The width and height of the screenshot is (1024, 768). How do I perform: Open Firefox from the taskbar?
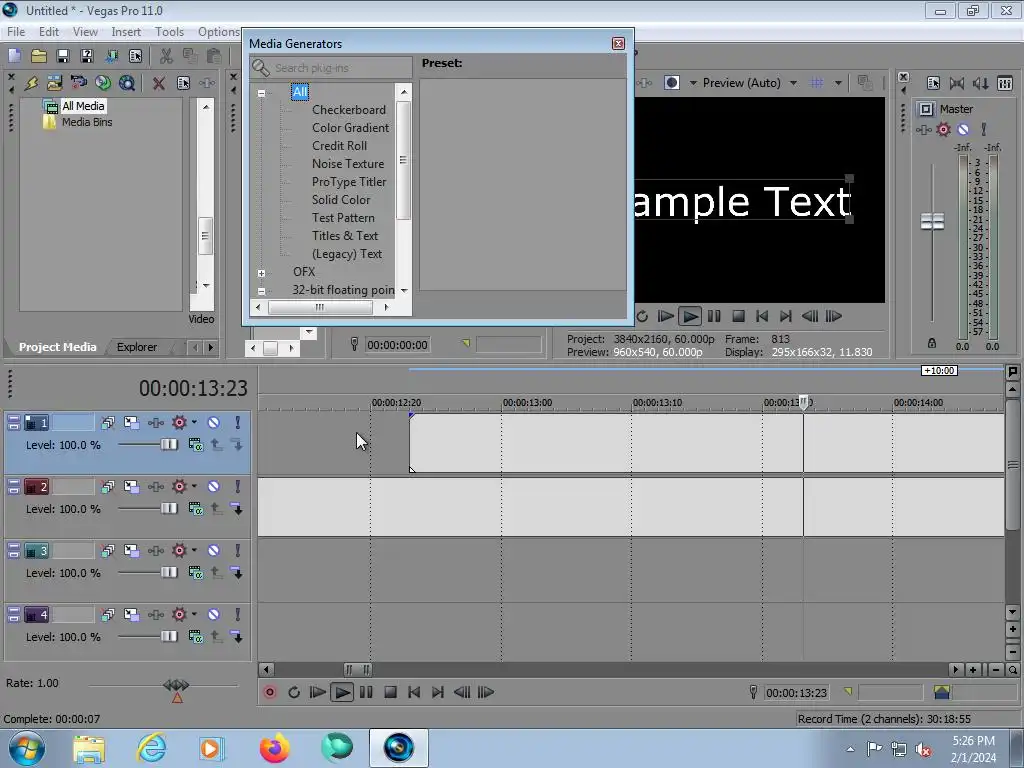(274, 748)
